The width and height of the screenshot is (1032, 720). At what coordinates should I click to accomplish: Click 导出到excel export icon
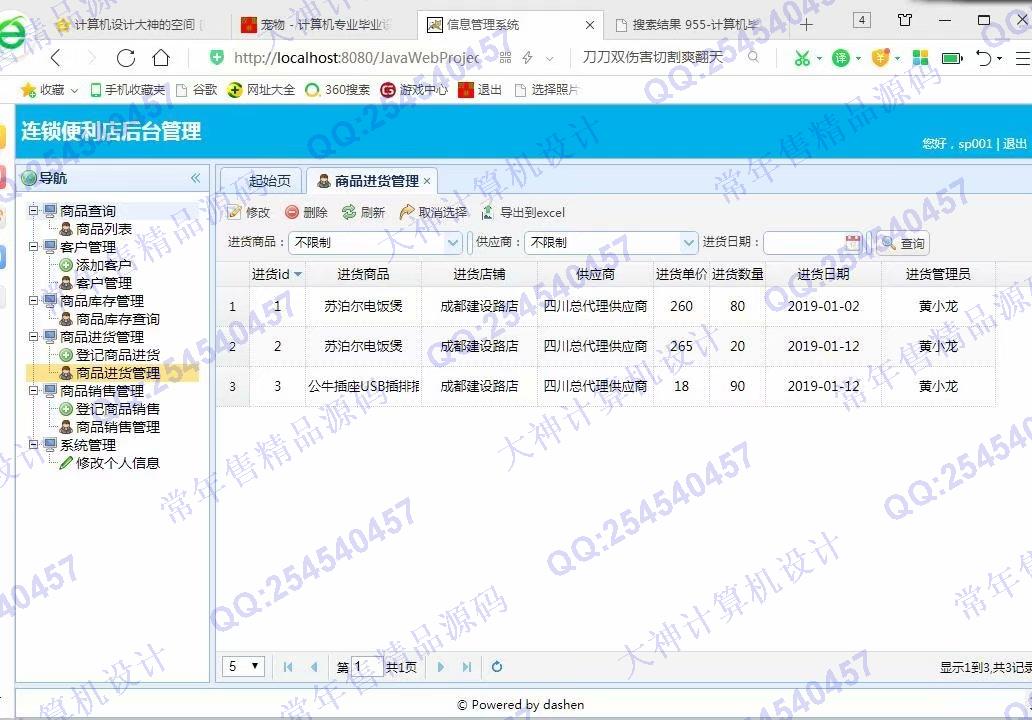488,212
